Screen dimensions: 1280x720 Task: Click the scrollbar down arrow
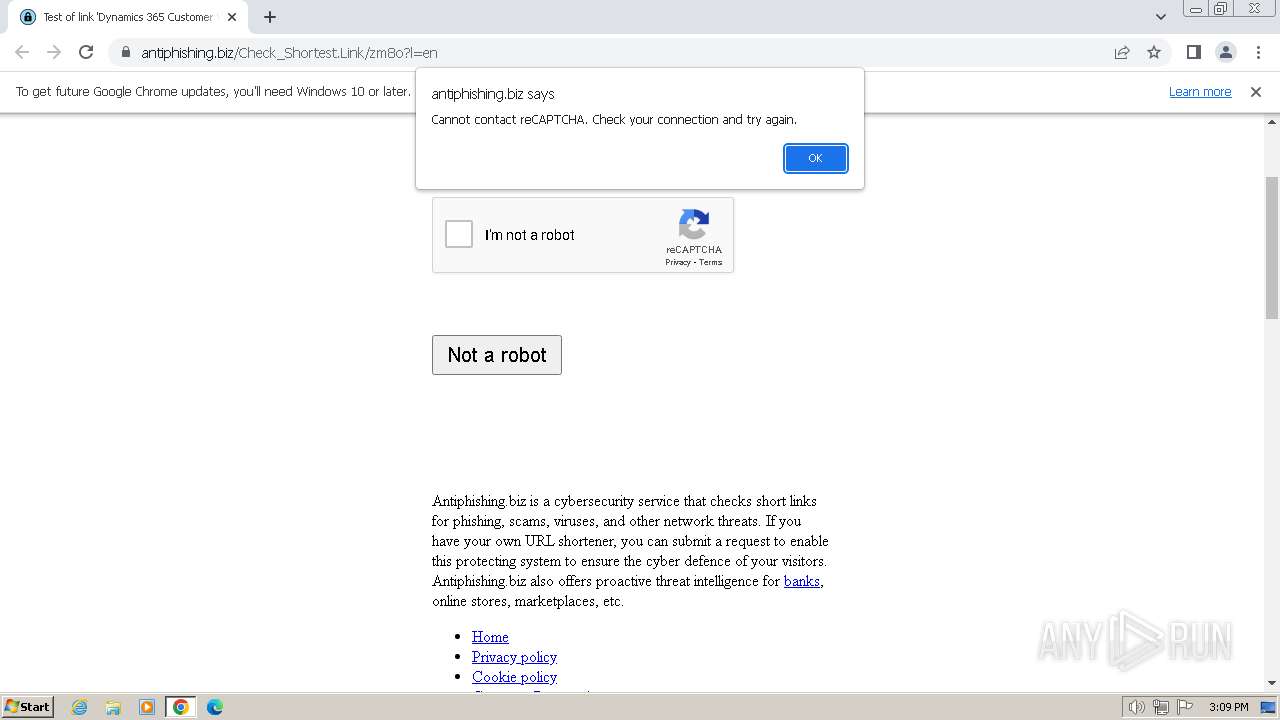coord(1272,683)
